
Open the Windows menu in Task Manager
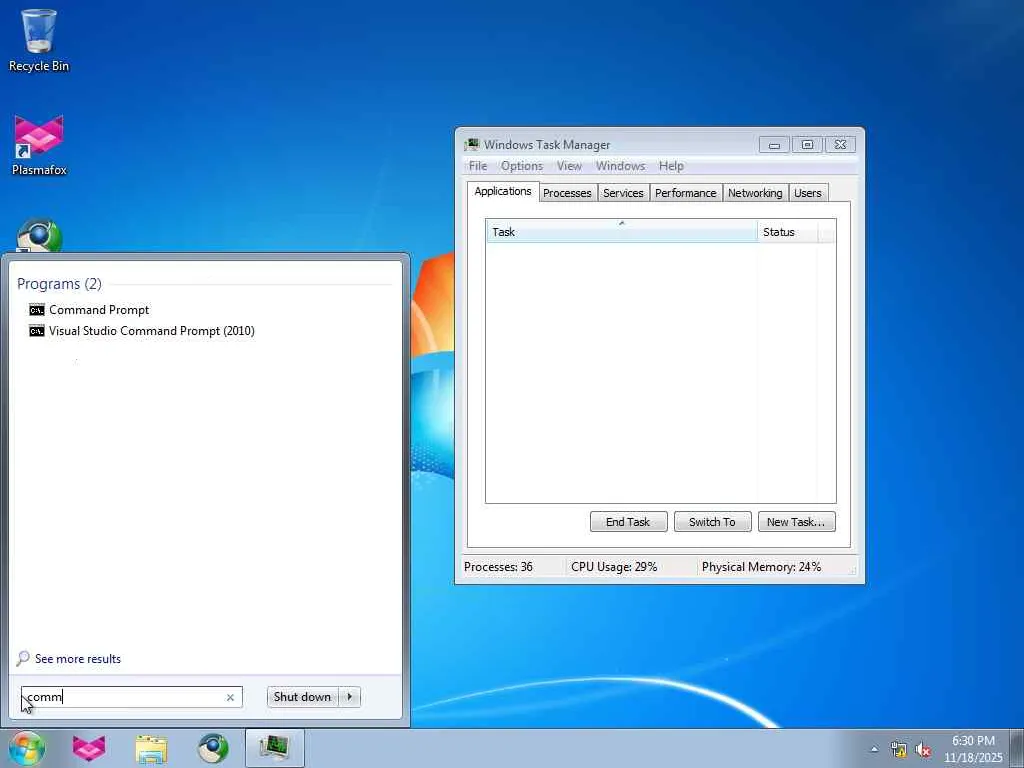[620, 166]
